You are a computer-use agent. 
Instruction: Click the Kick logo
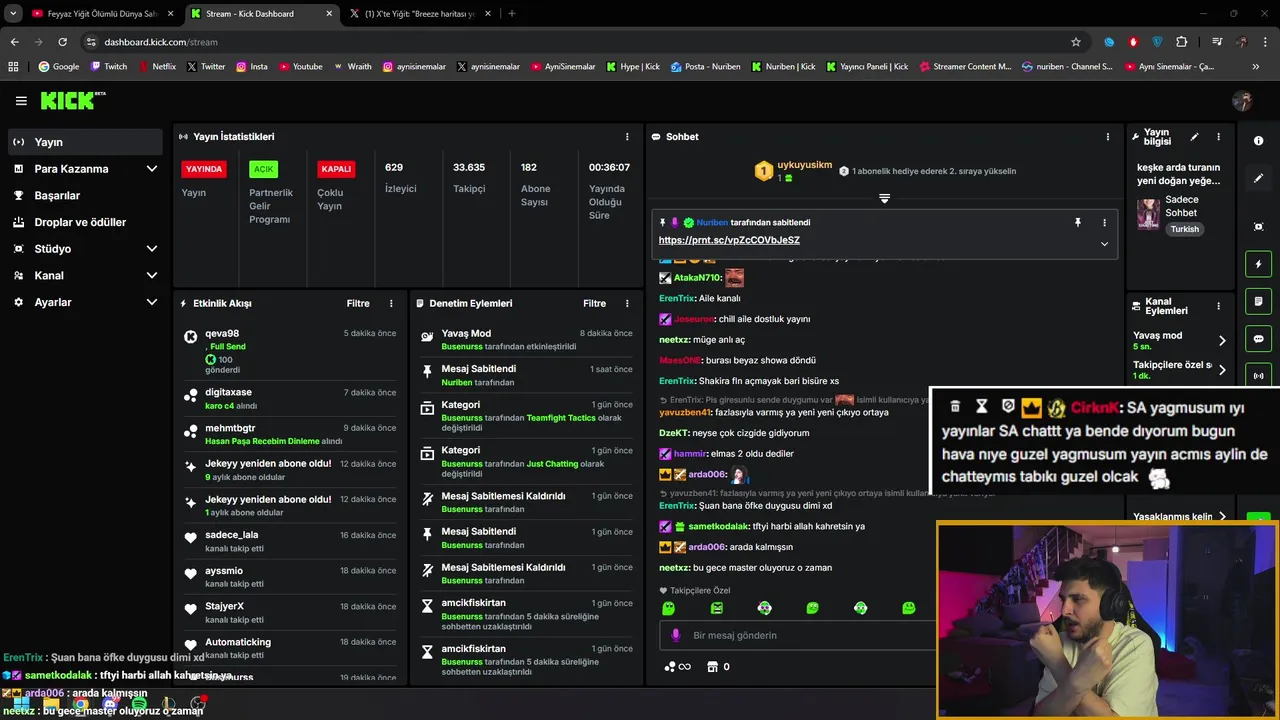pyautogui.click(x=72, y=100)
